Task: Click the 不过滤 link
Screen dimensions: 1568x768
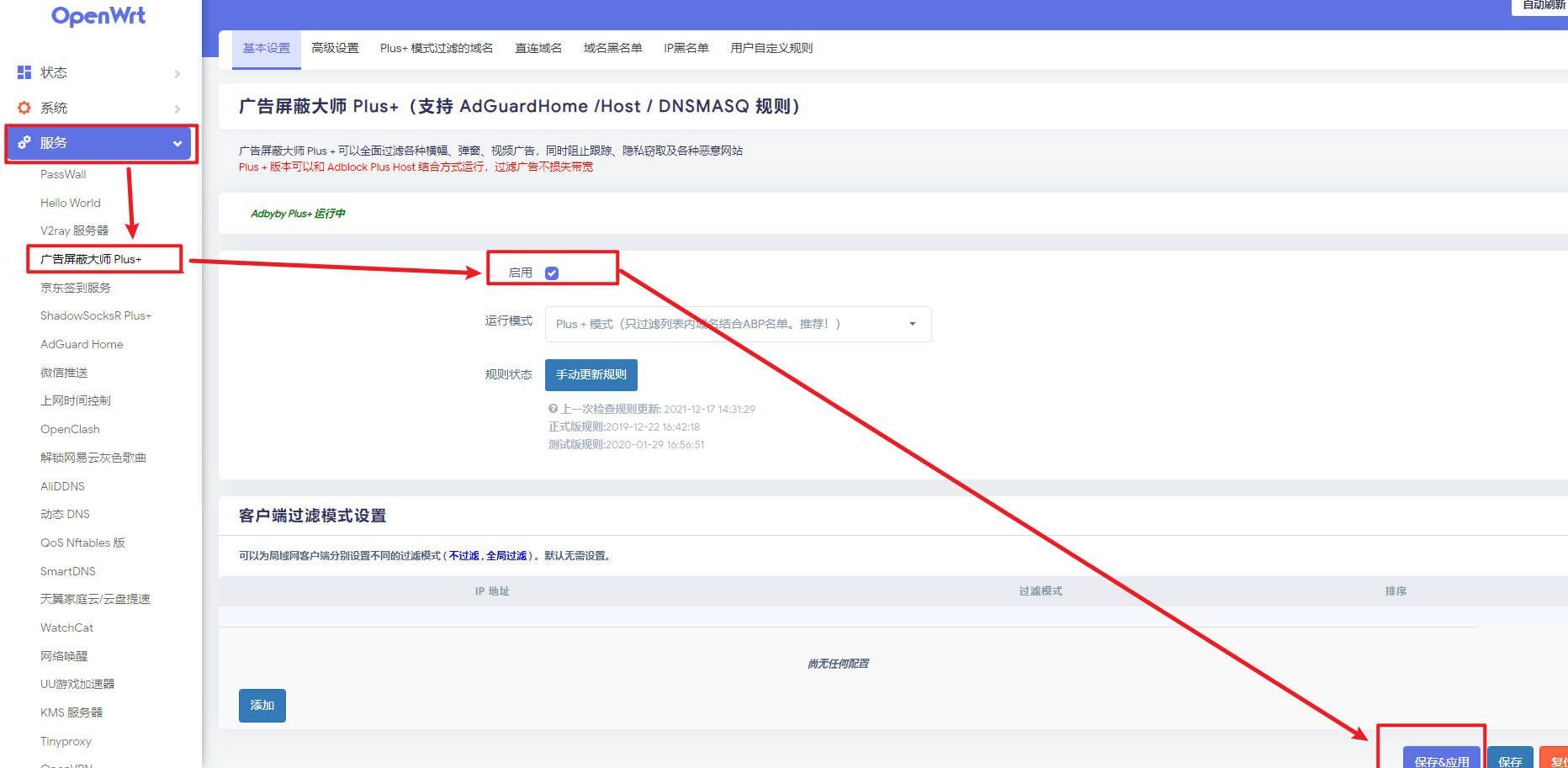Action: pos(464,556)
